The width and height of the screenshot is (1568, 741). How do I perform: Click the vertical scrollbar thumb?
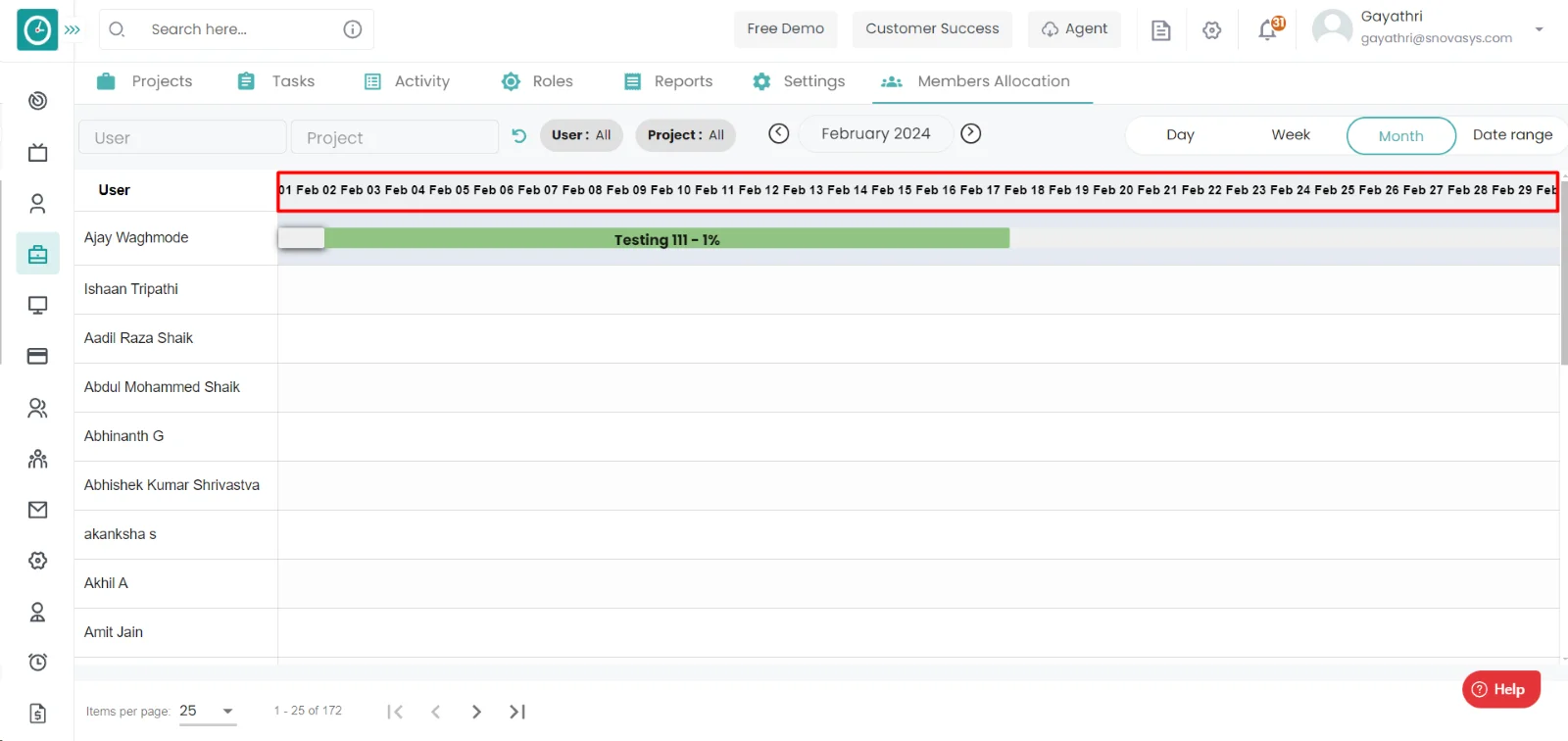point(1564,272)
